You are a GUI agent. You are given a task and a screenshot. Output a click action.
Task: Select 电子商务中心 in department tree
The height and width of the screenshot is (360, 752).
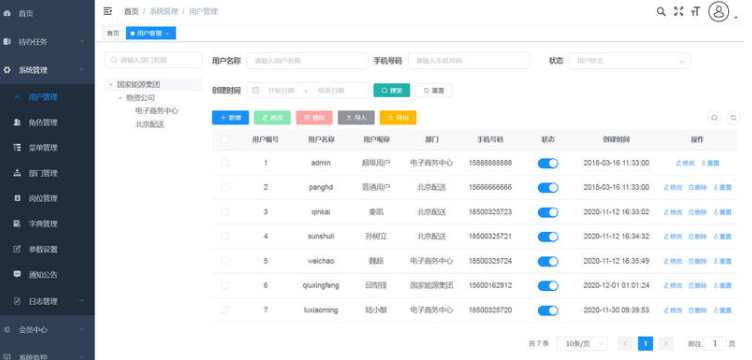(x=157, y=111)
